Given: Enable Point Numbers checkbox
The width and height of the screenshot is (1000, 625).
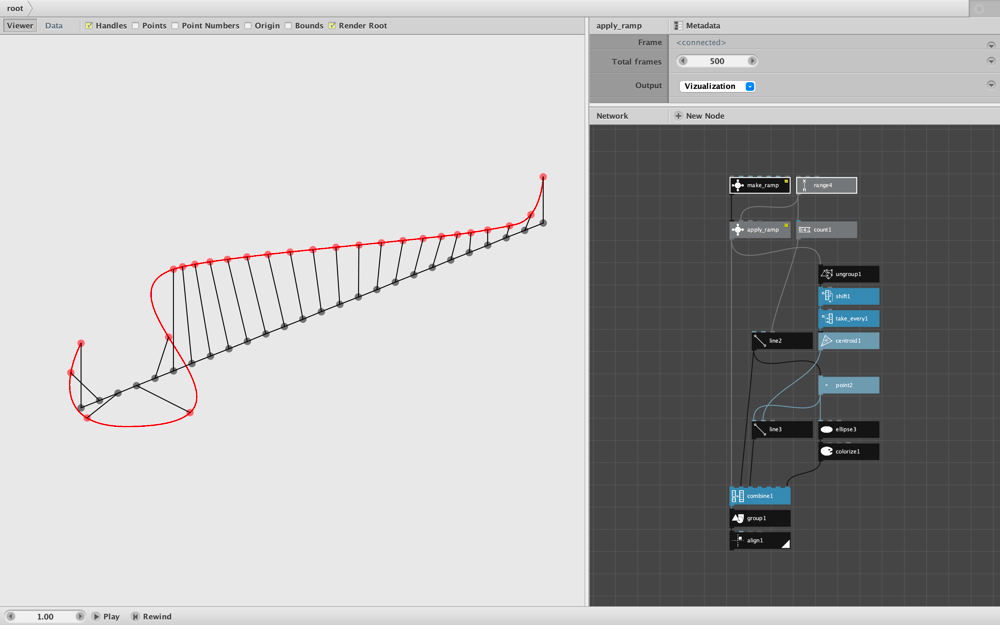Looking at the screenshot, I should (x=175, y=26).
